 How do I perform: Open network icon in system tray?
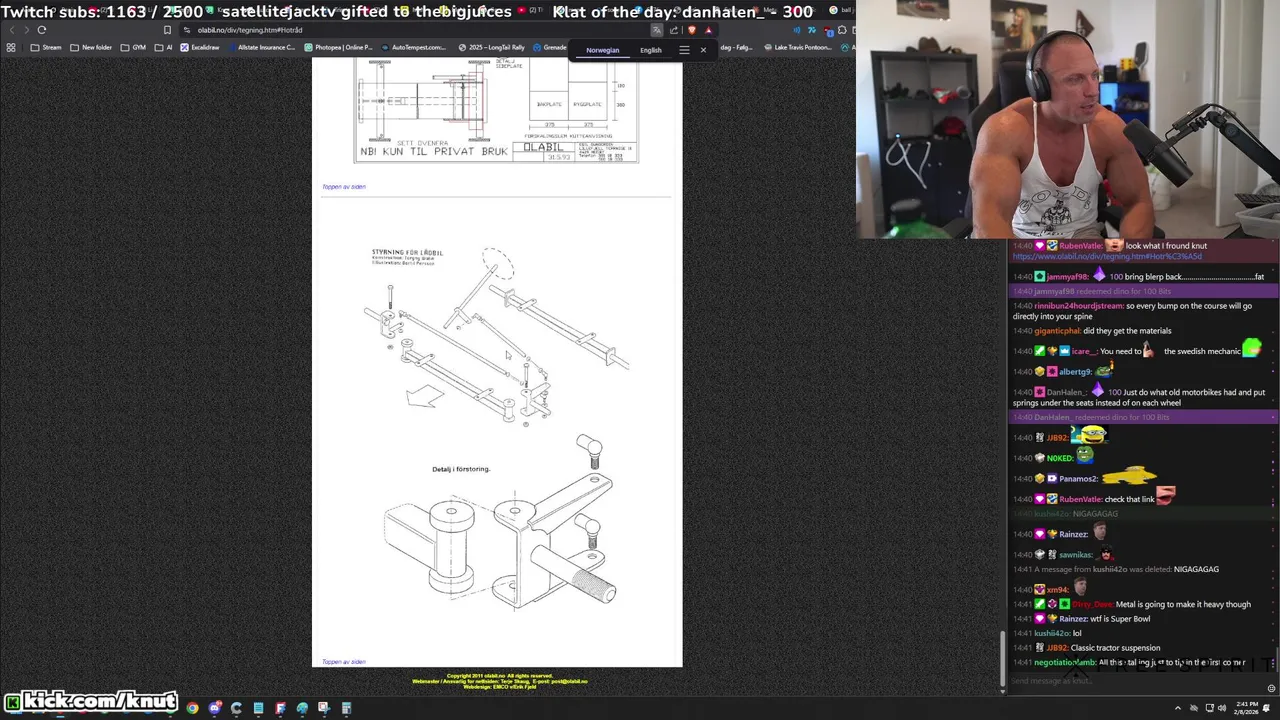[1210, 708]
